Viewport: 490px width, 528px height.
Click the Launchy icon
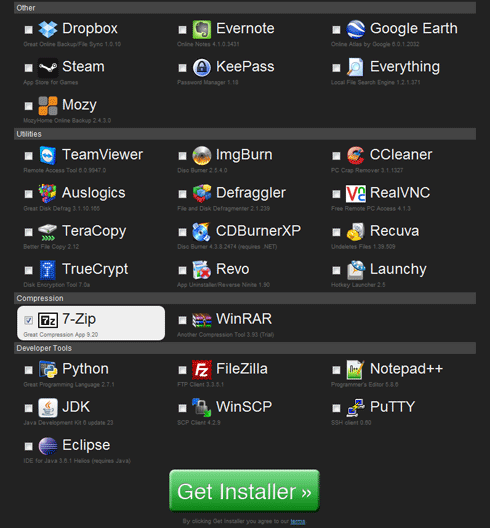(355, 270)
